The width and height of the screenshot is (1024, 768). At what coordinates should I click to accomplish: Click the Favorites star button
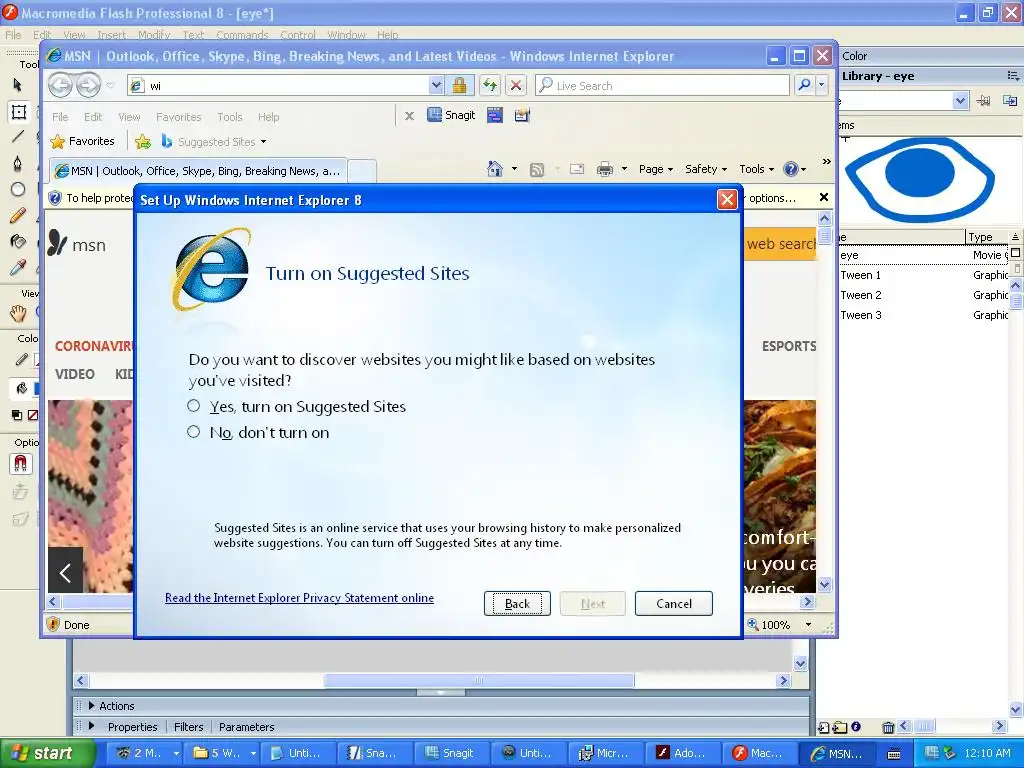[x=82, y=141]
